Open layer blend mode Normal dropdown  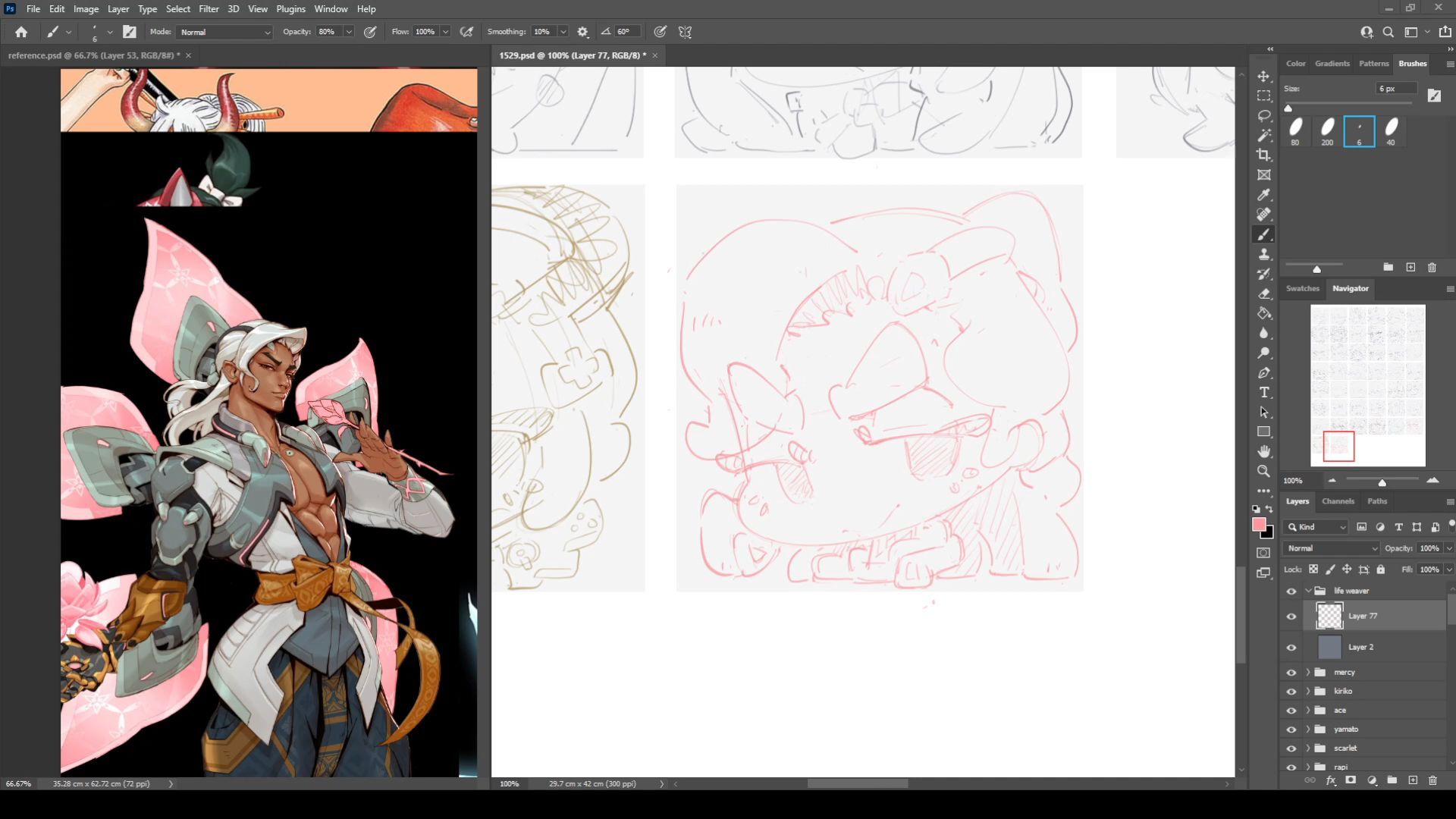coord(1332,548)
